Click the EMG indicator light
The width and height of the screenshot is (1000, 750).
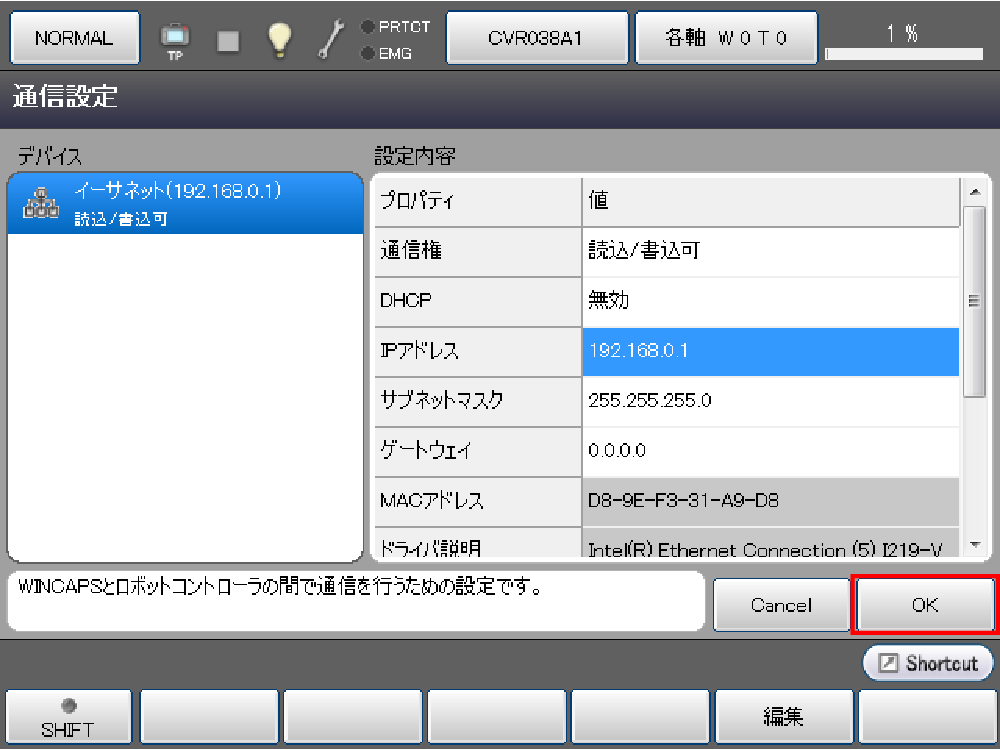[x=367, y=53]
